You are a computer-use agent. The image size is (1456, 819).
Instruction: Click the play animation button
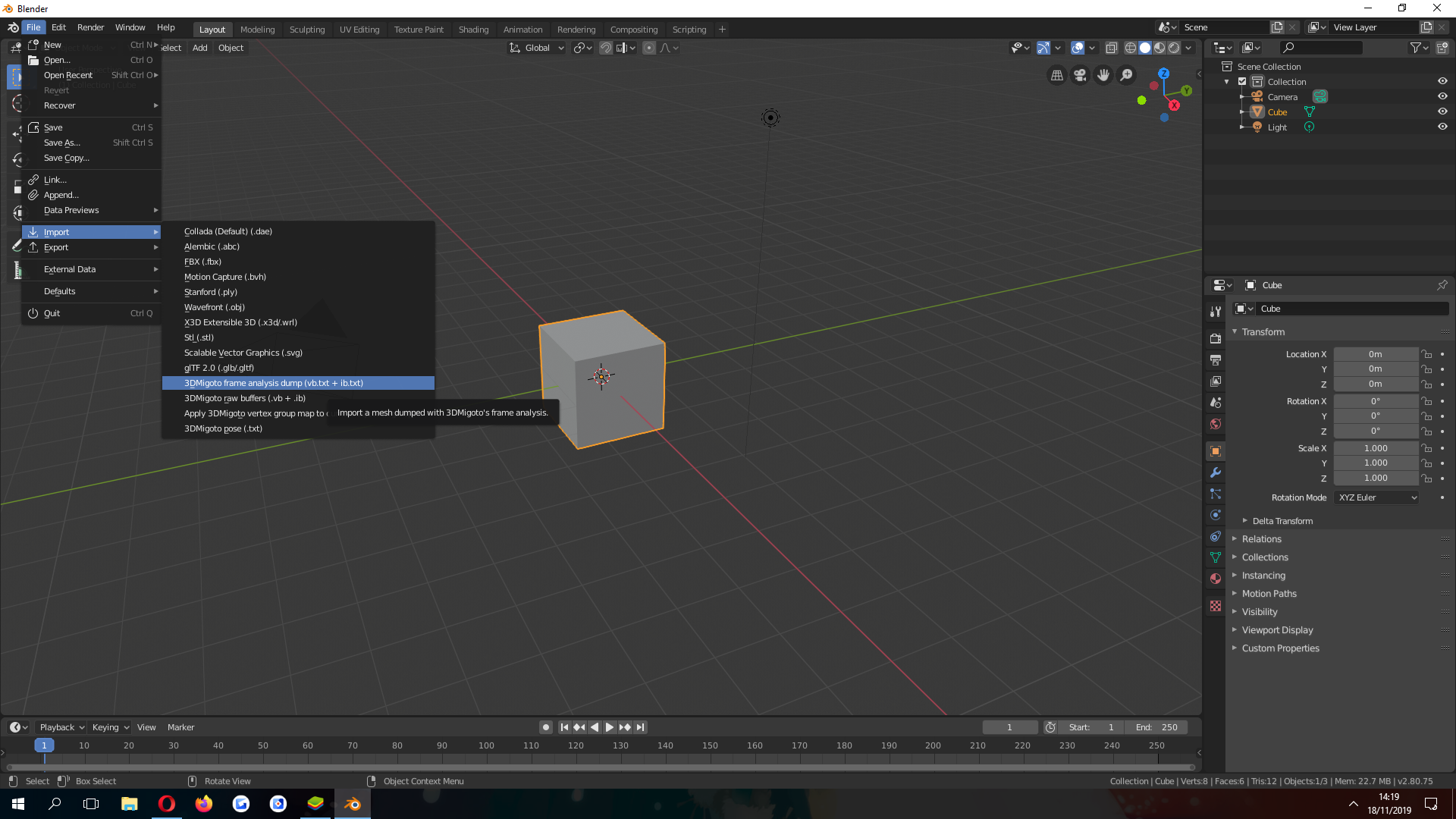click(x=609, y=727)
